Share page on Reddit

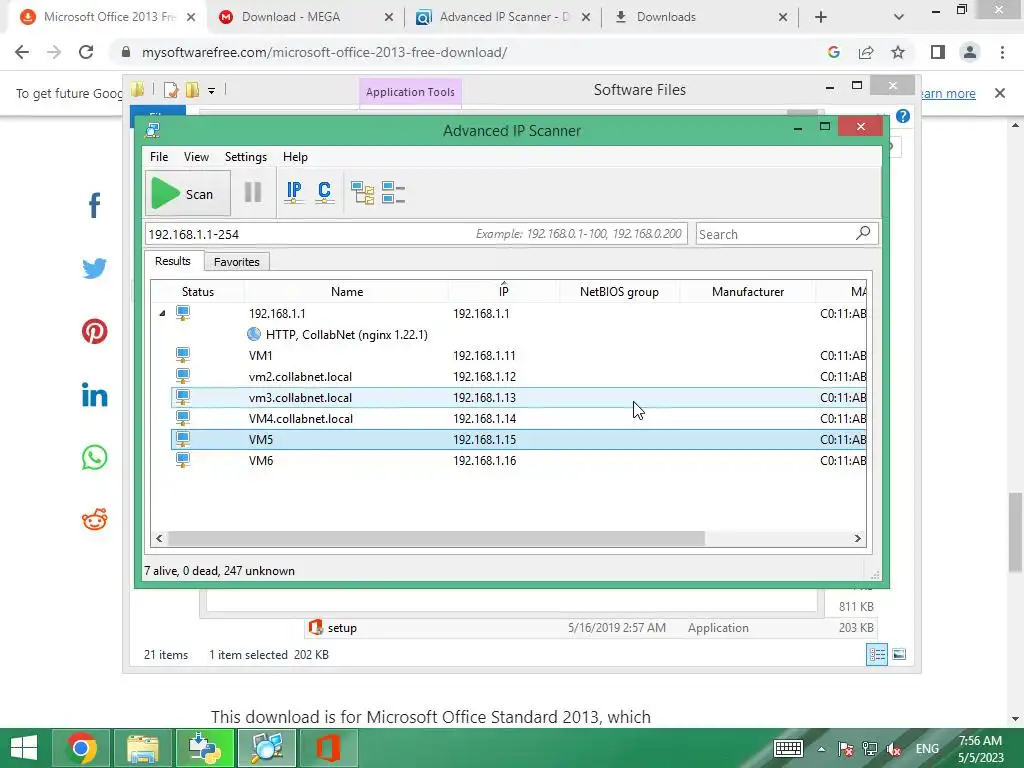(x=95, y=519)
